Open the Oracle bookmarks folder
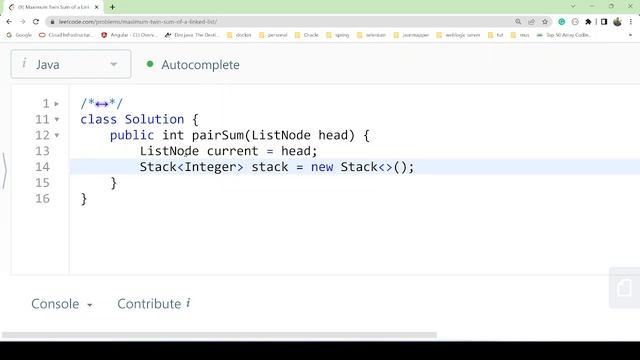Screen dimensions: 640x360 point(307,35)
